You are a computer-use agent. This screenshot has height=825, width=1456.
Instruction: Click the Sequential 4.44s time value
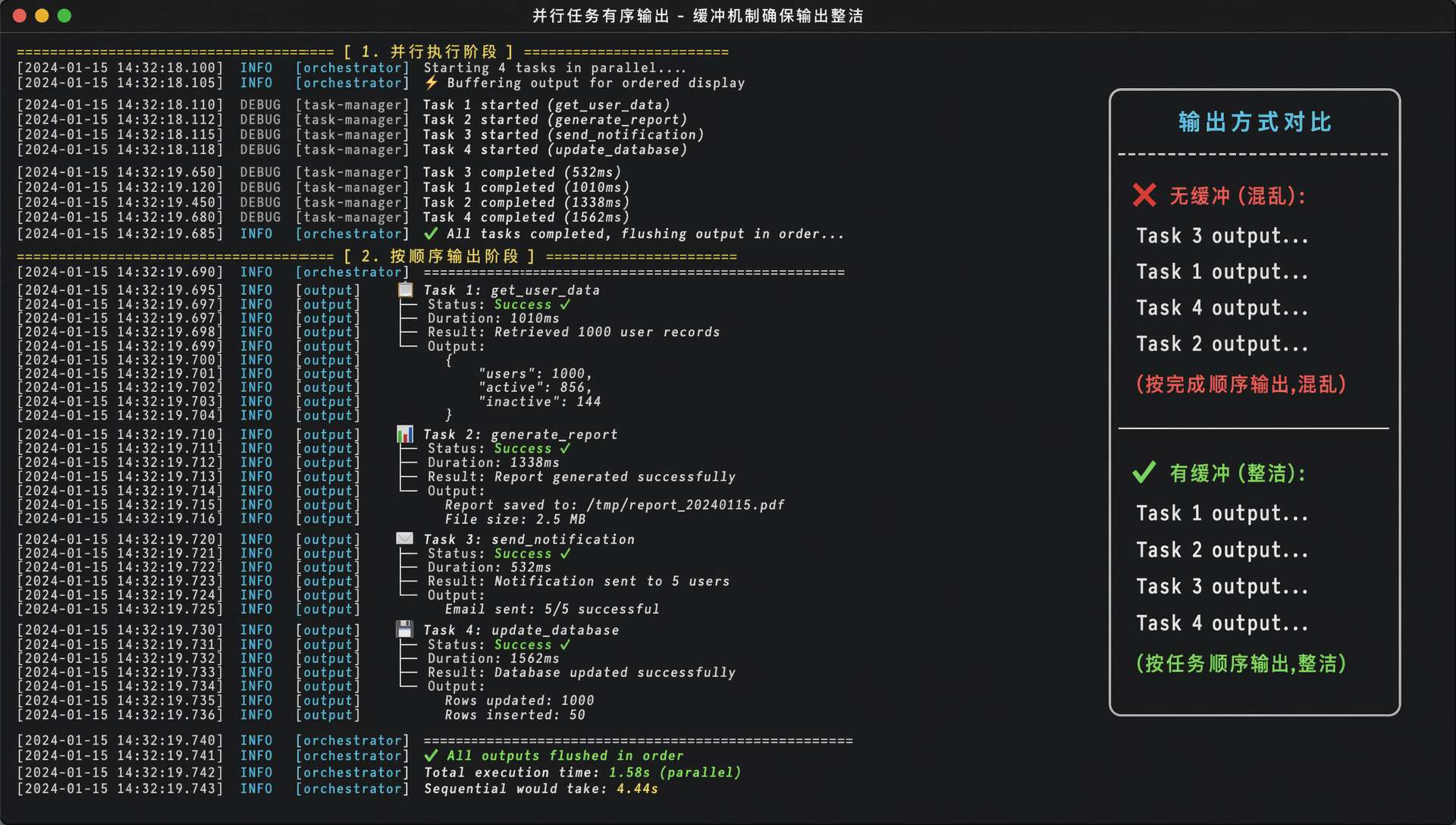(637, 789)
